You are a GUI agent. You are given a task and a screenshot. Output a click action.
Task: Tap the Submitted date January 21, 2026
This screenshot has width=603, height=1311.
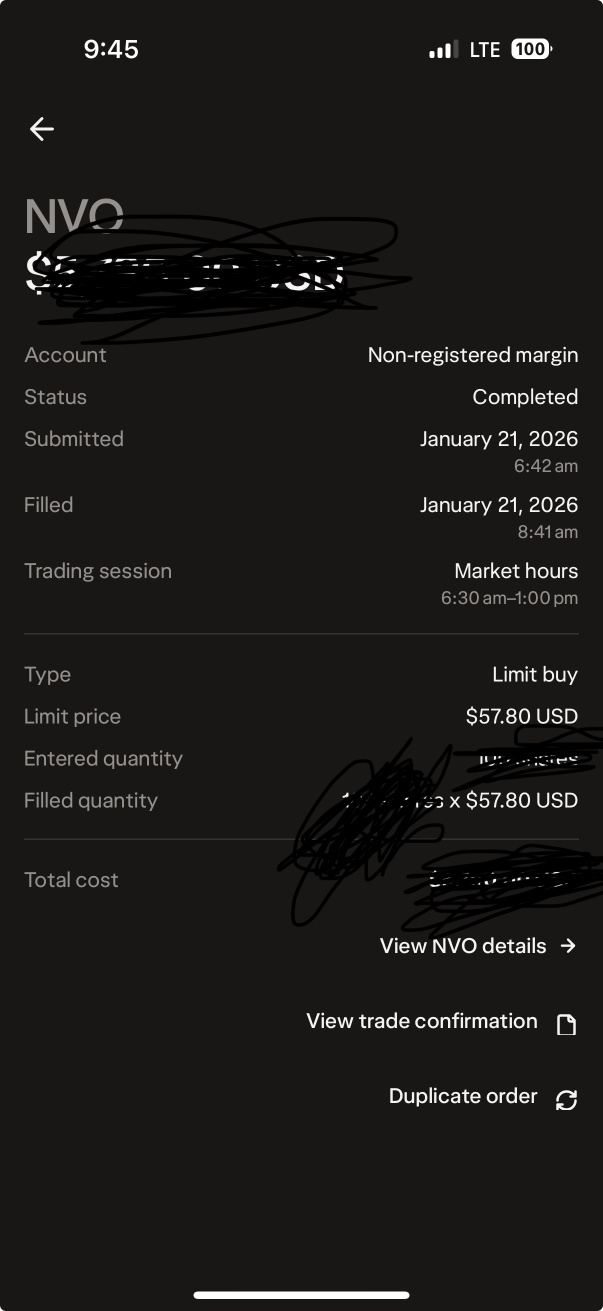[x=499, y=439]
